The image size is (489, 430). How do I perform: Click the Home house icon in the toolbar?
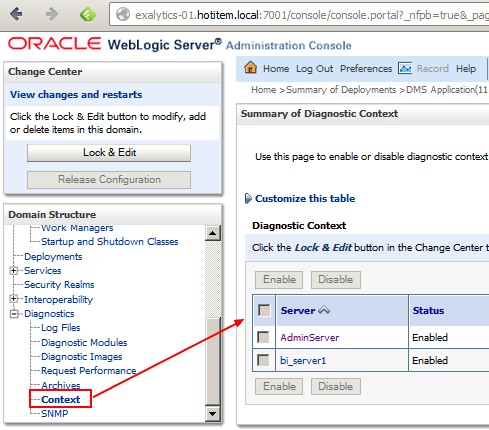pos(250,68)
